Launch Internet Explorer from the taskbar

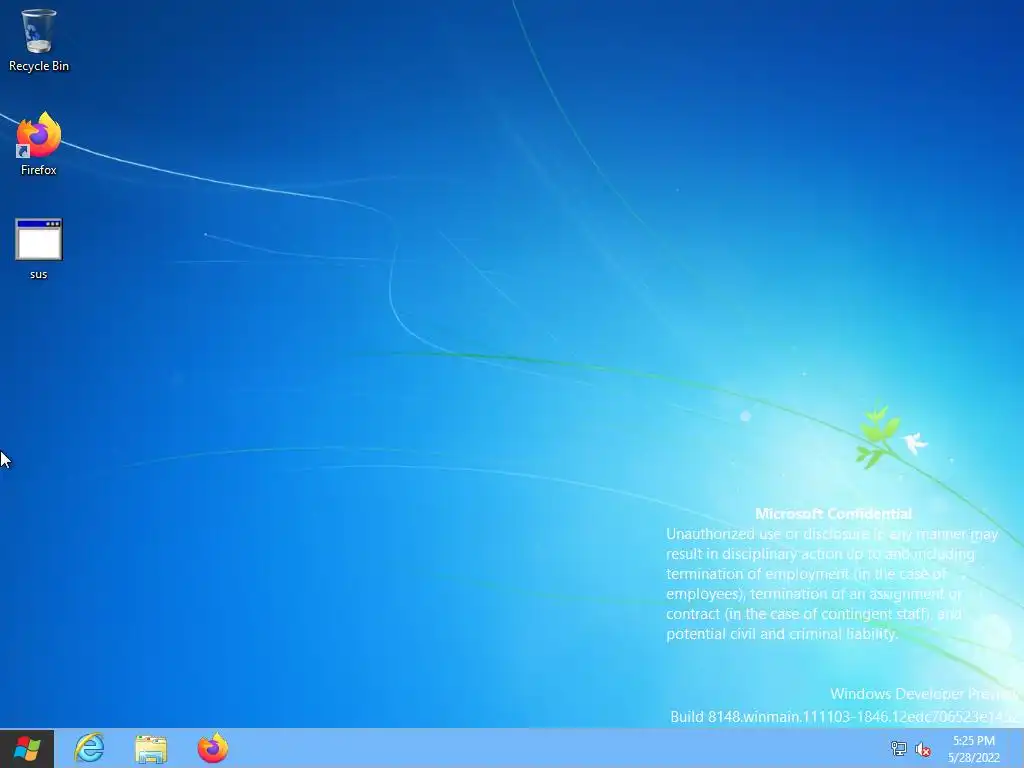[89, 748]
